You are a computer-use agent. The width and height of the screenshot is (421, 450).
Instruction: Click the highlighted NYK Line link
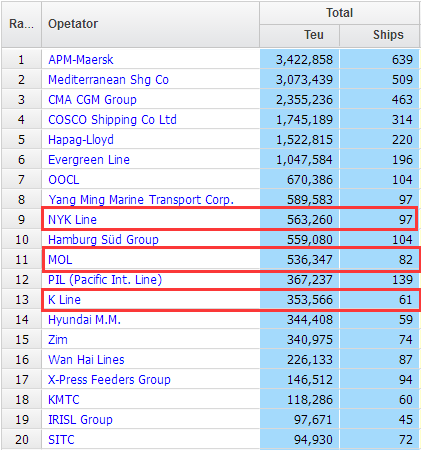(x=72, y=220)
